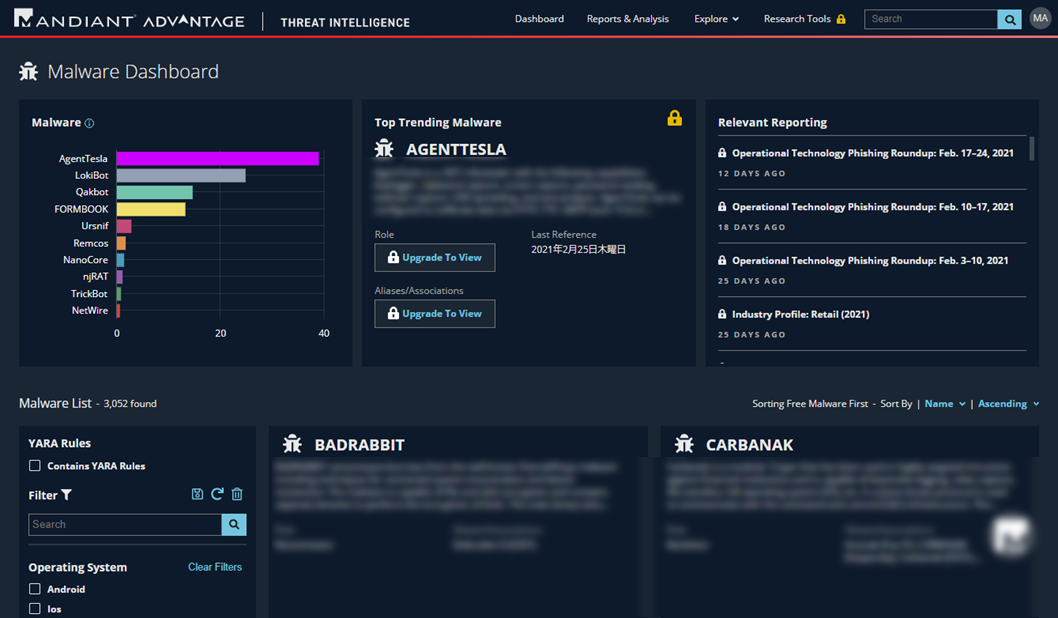Click the Malware info icon
This screenshot has width=1058, height=618.
89,123
